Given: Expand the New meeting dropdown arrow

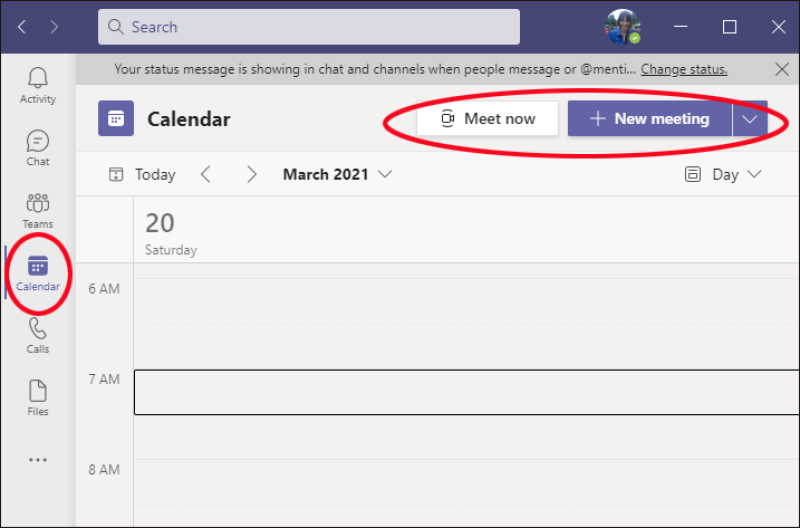Looking at the screenshot, I should coord(749,118).
